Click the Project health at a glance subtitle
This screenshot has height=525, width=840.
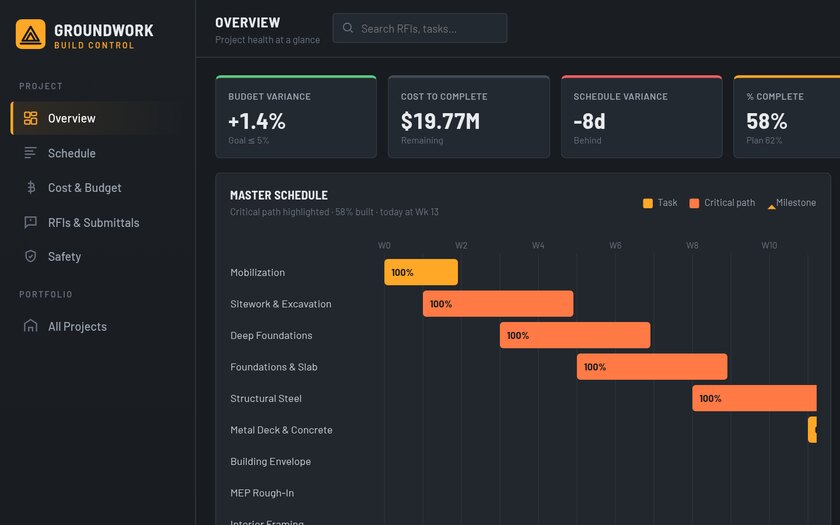click(267, 40)
